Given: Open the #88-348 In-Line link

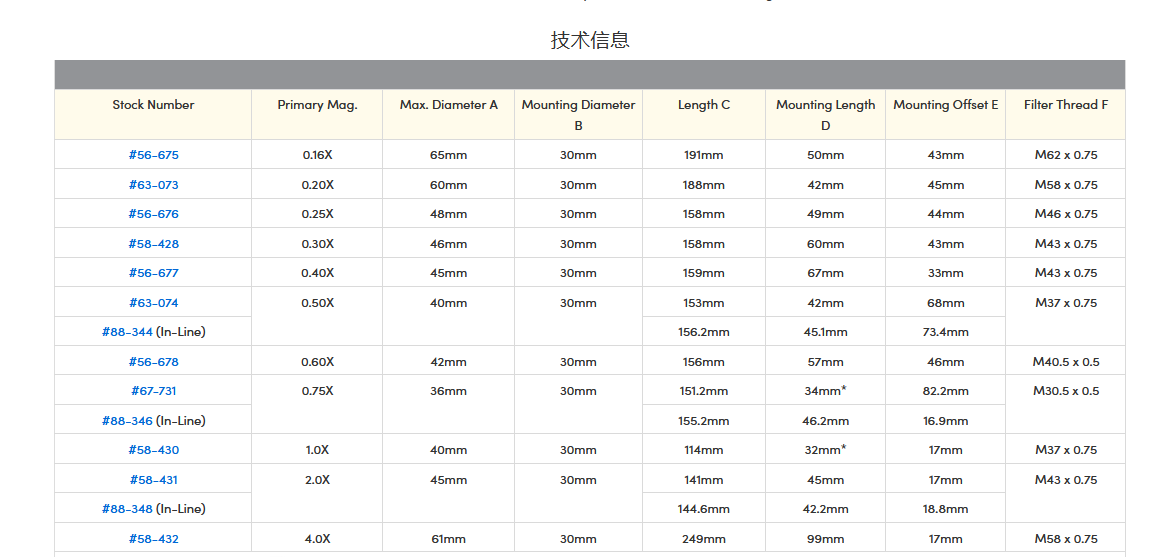Looking at the screenshot, I should pyautogui.click(x=128, y=509).
